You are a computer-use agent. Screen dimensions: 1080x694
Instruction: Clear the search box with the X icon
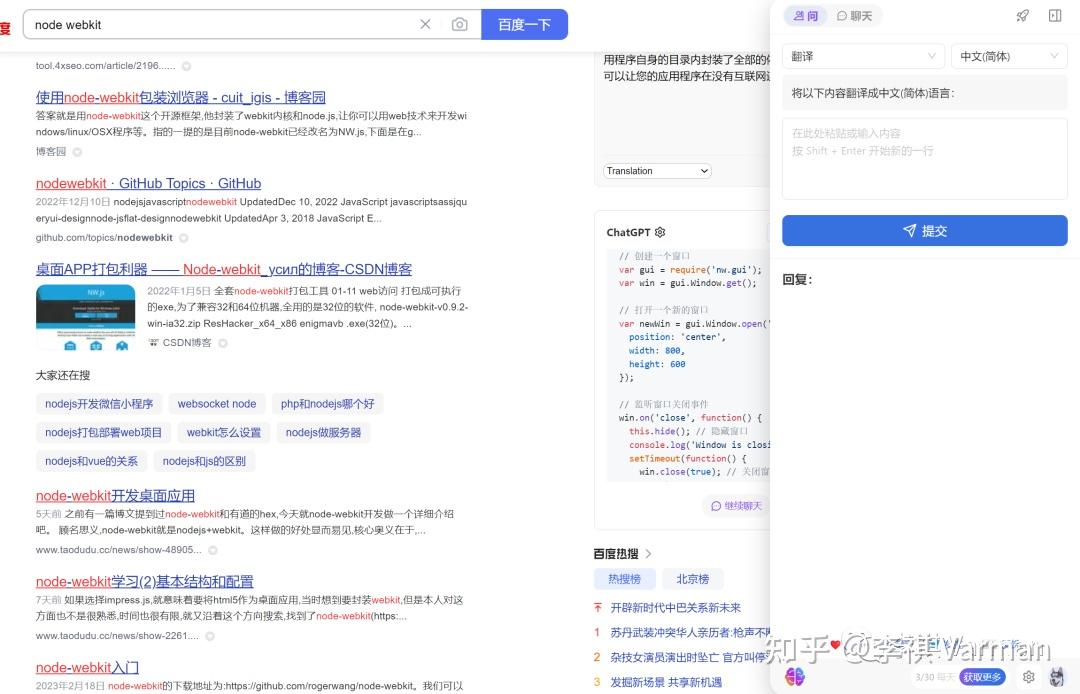[424, 23]
